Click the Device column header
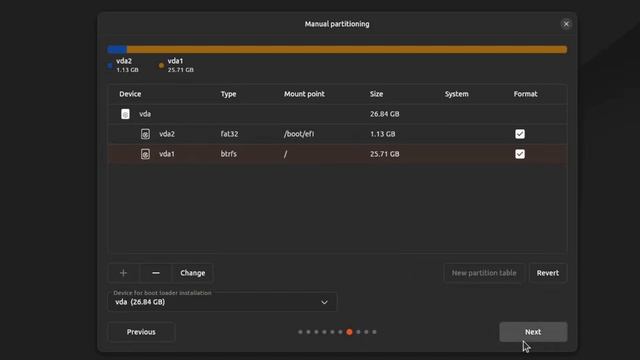This screenshot has height=360, width=640. 130,94
